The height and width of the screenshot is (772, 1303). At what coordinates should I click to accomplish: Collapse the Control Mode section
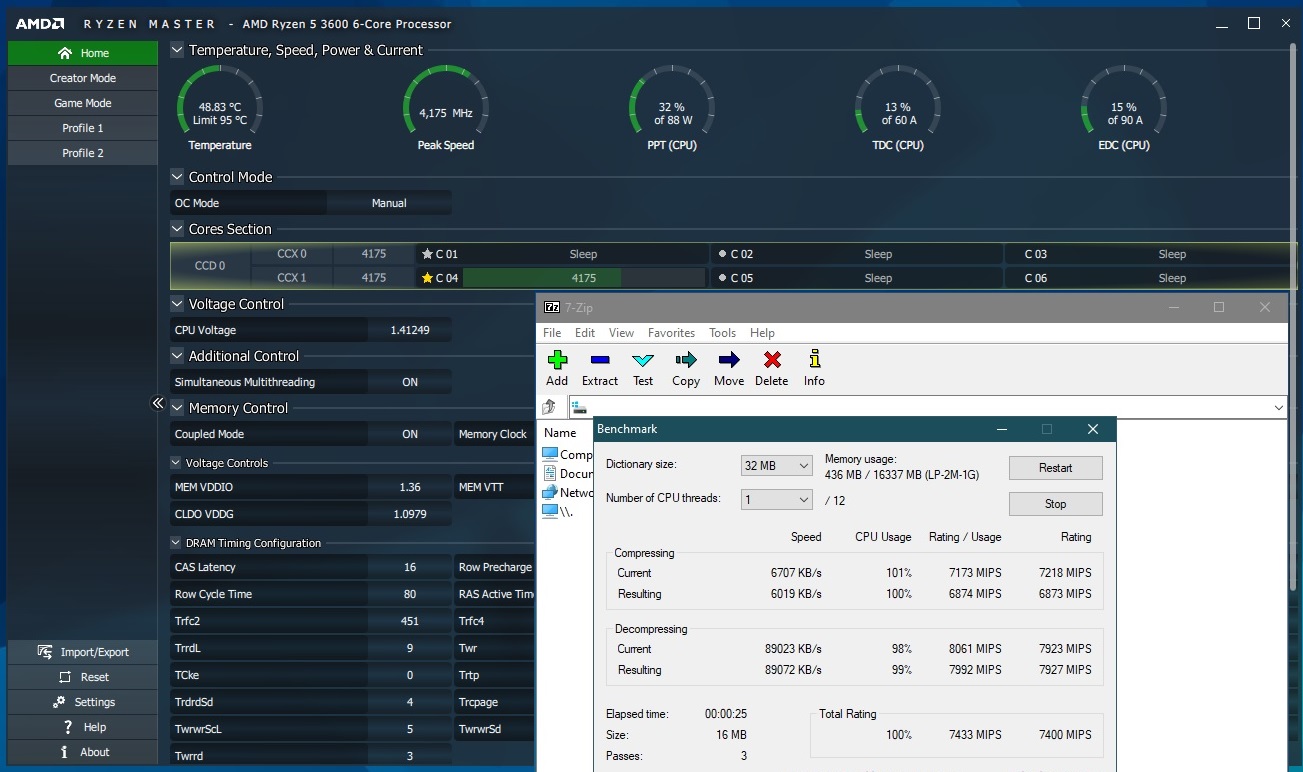point(177,177)
